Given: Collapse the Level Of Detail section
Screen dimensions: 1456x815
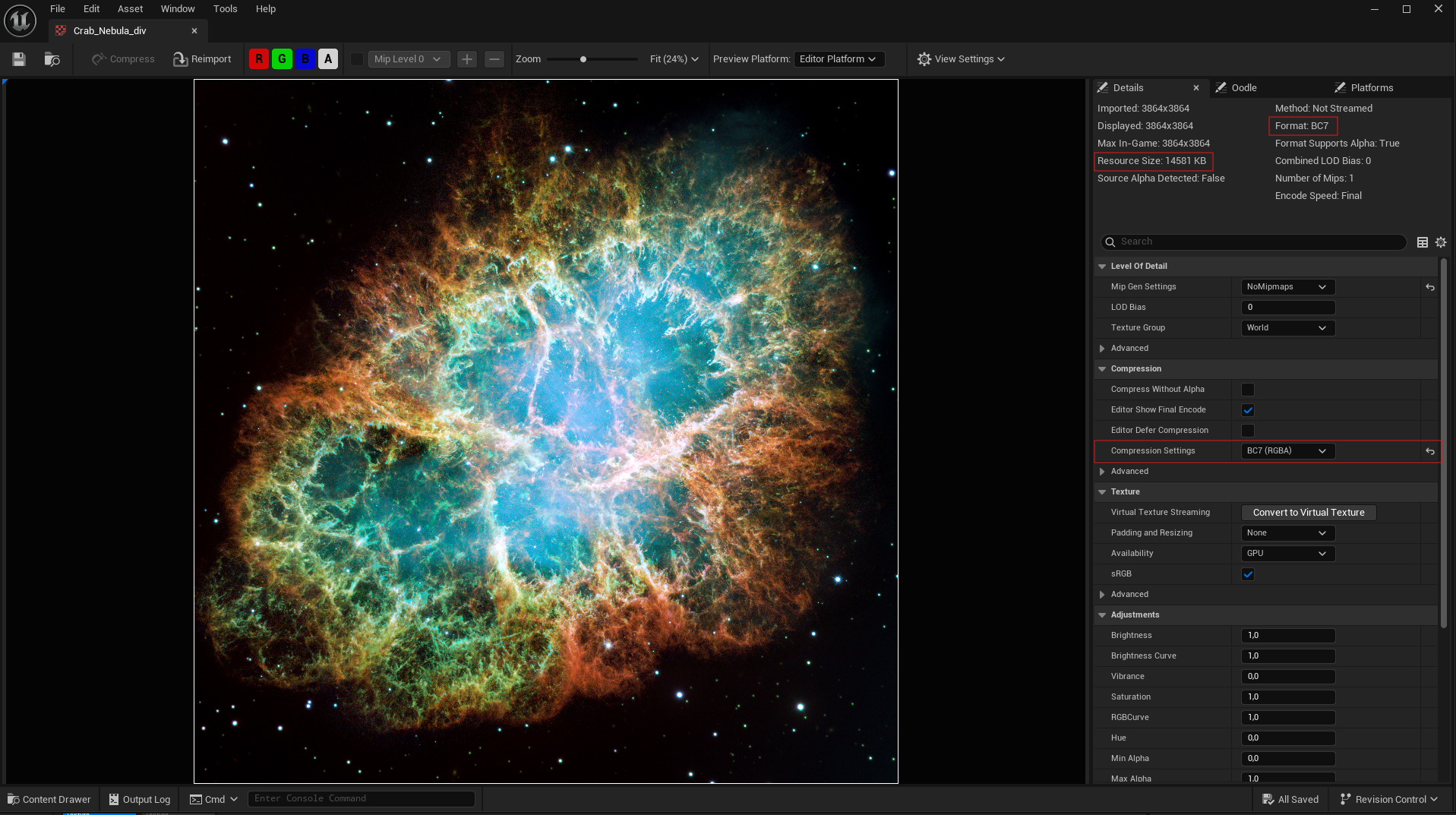Looking at the screenshot, I should [1102, 267].
